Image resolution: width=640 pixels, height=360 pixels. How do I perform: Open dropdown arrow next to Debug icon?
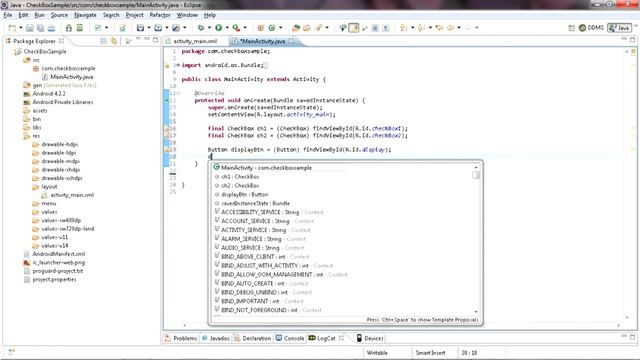(209, 28)
